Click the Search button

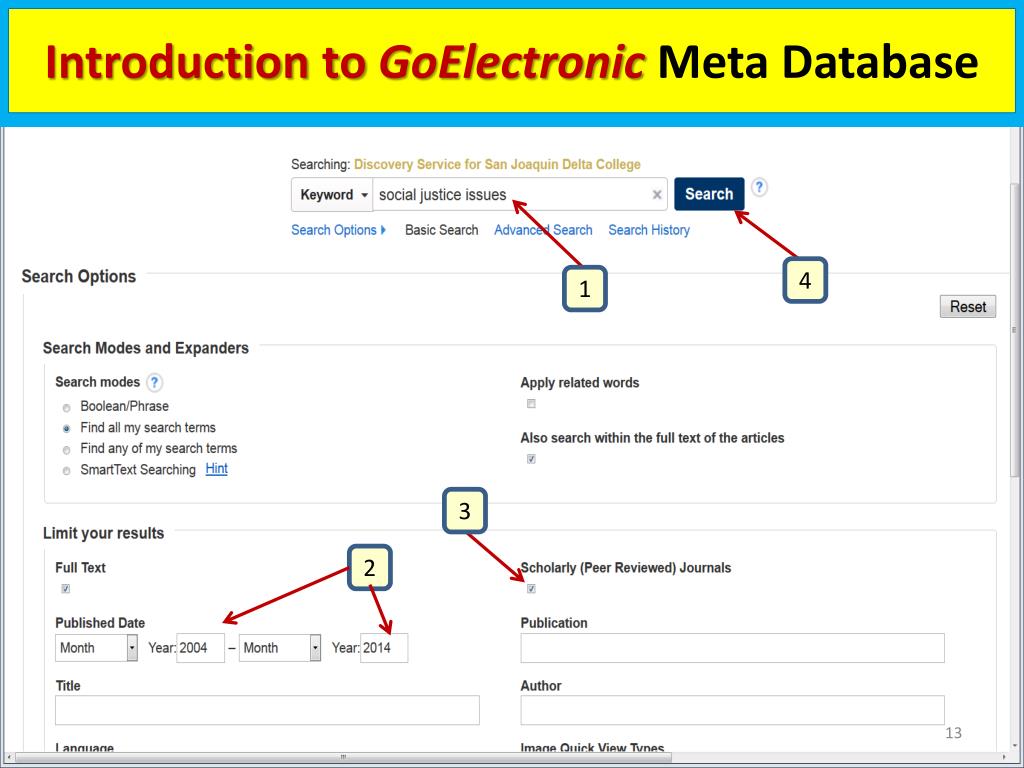pyautogui.click(x=709, y=194)
